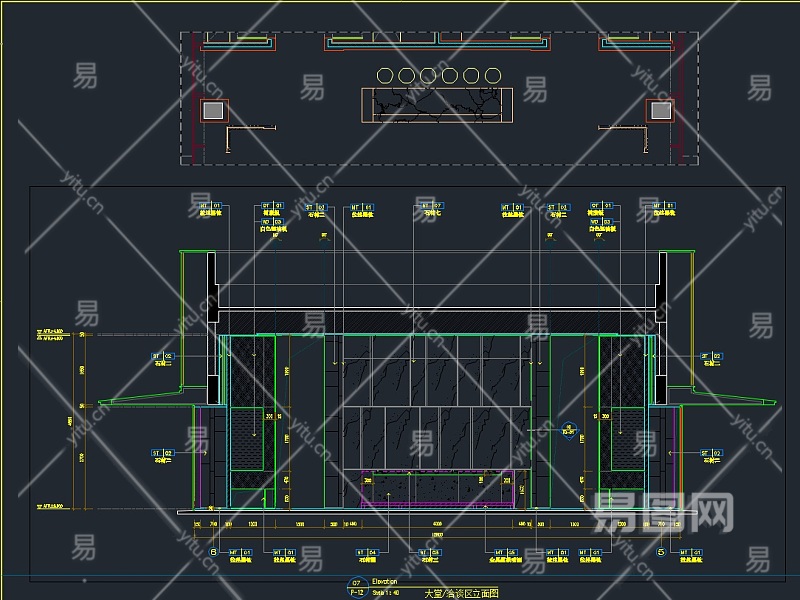This screenshot has height=600, width=800.
Task: Select grid marker 5 at bottom right
Action: coord(660,551)
